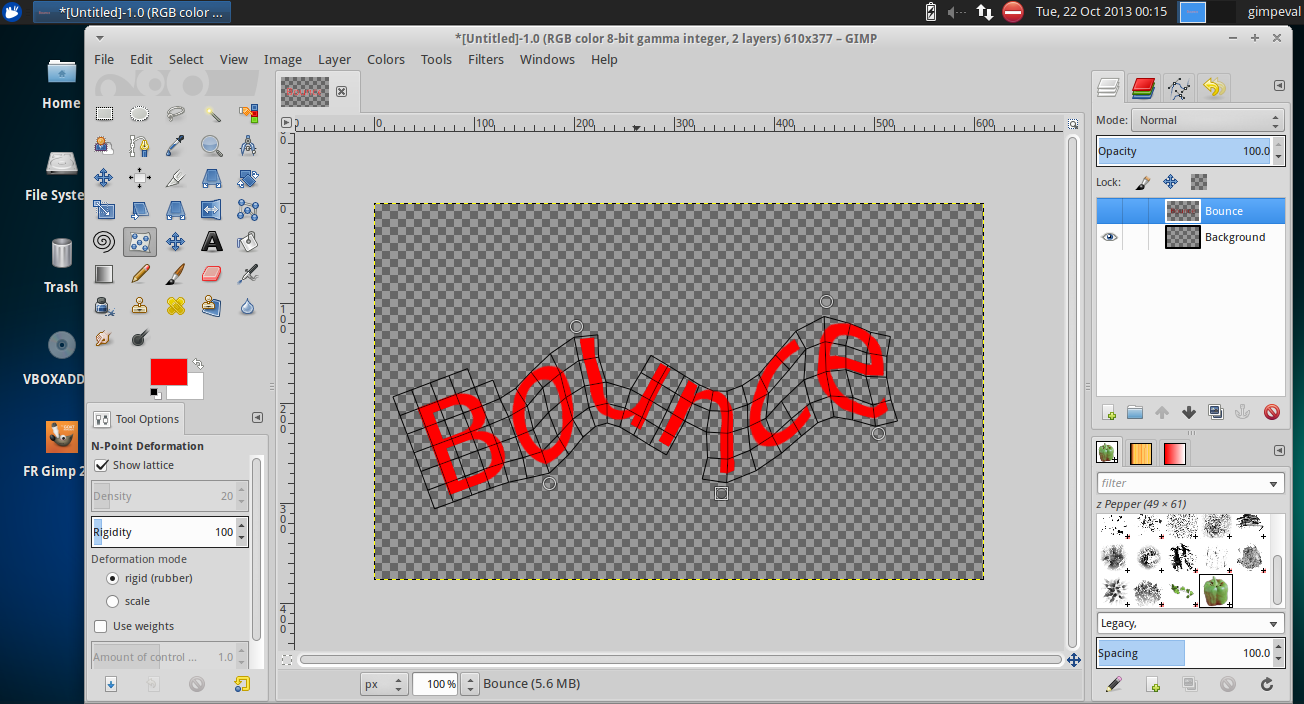Image resolution: width=1304 pixels, height=704 pixels.
Task: Reset colors to default black and white
Action: coord(156,393)
